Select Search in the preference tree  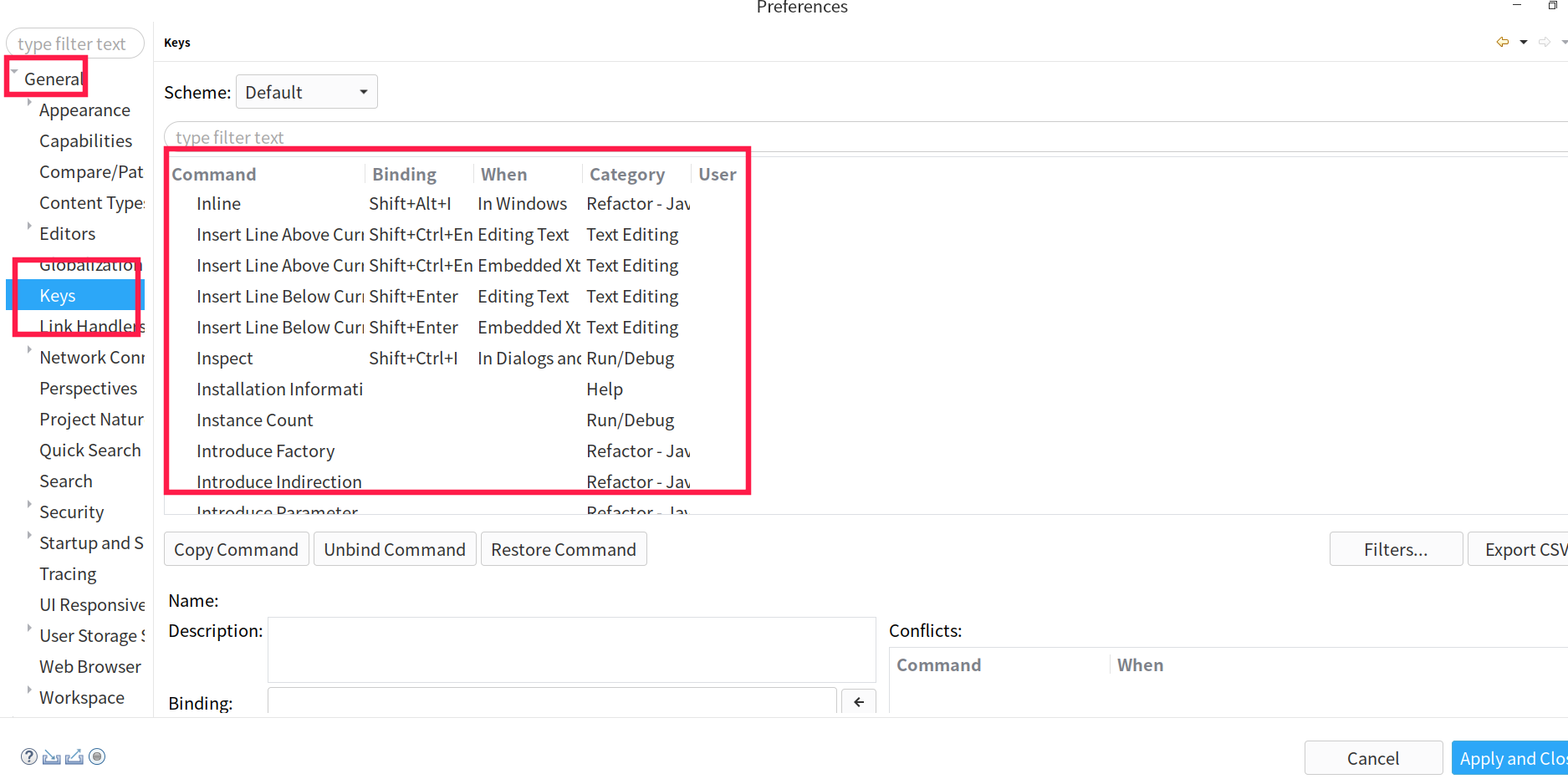[66, 481]
